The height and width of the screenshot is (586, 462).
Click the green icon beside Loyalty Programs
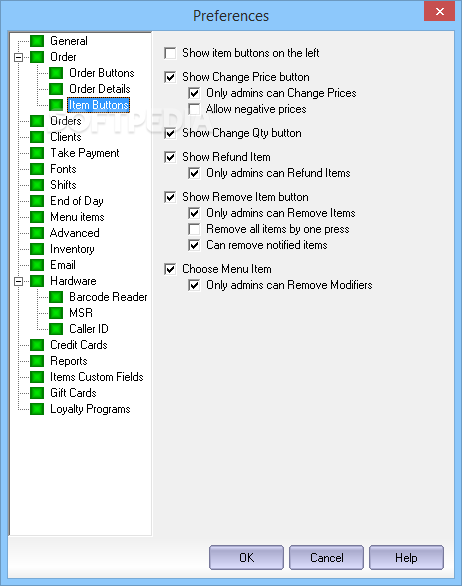click(x=37, y=409)
